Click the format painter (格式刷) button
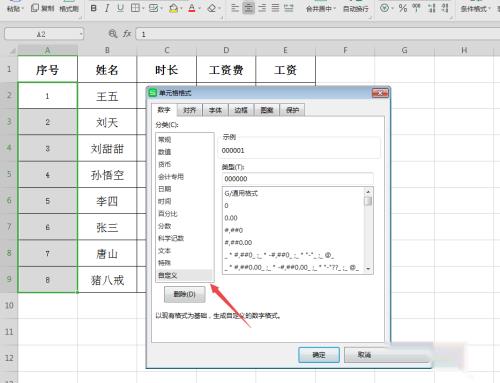500x383 pixels. click(69, 8)
